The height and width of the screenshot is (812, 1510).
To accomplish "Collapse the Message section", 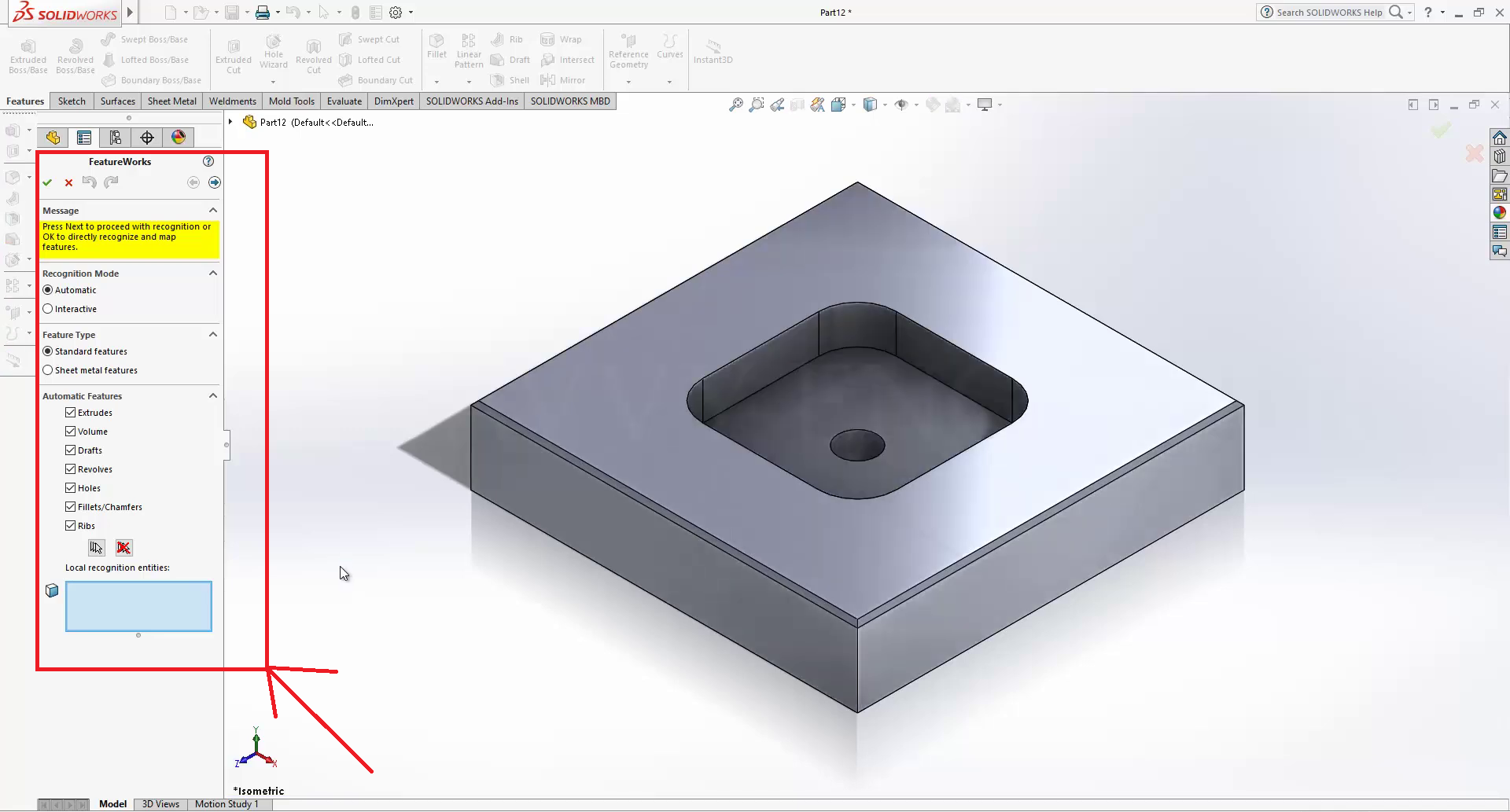I will pos(212,211).
